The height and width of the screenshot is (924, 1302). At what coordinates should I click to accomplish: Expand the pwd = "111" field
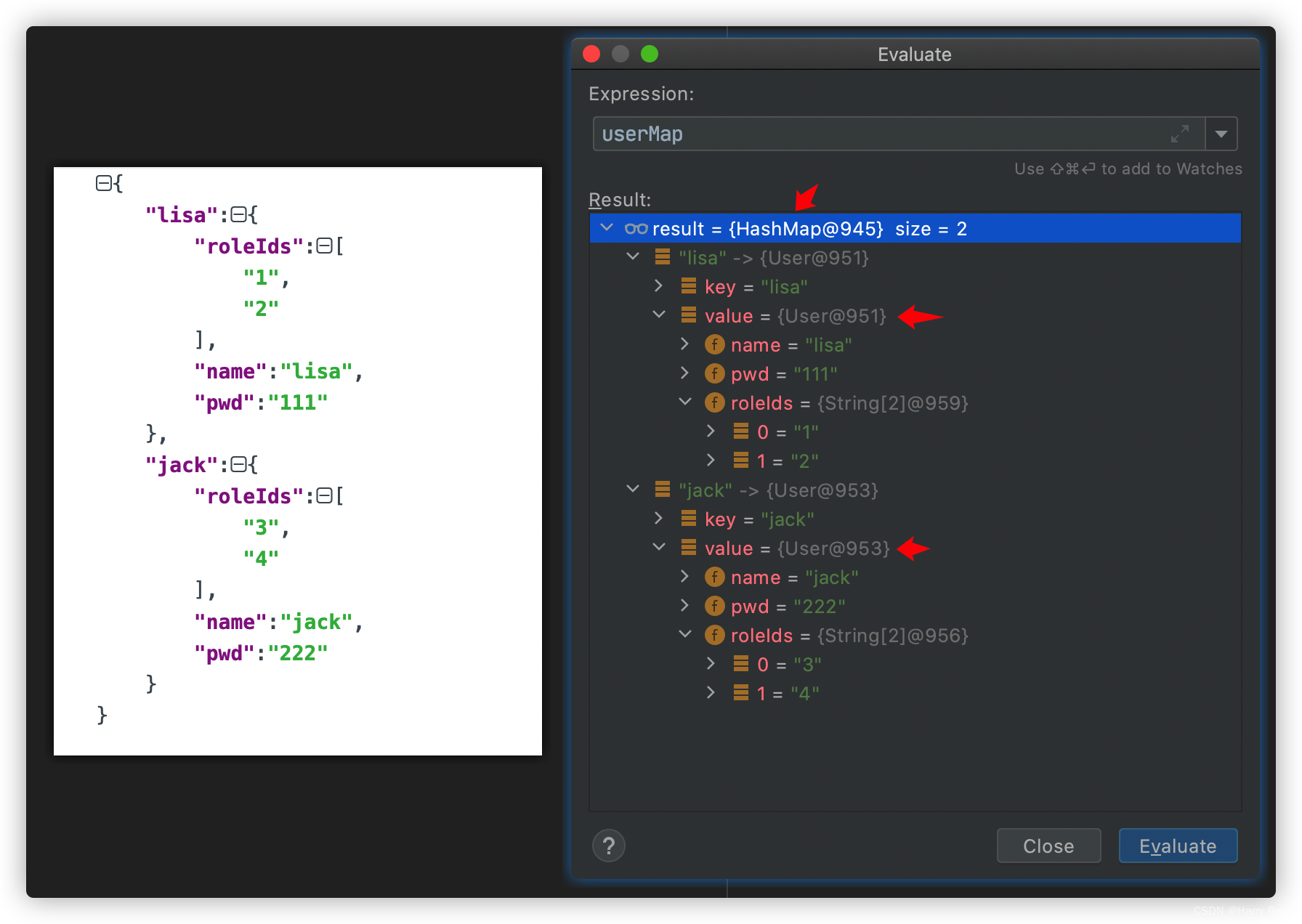684,373
